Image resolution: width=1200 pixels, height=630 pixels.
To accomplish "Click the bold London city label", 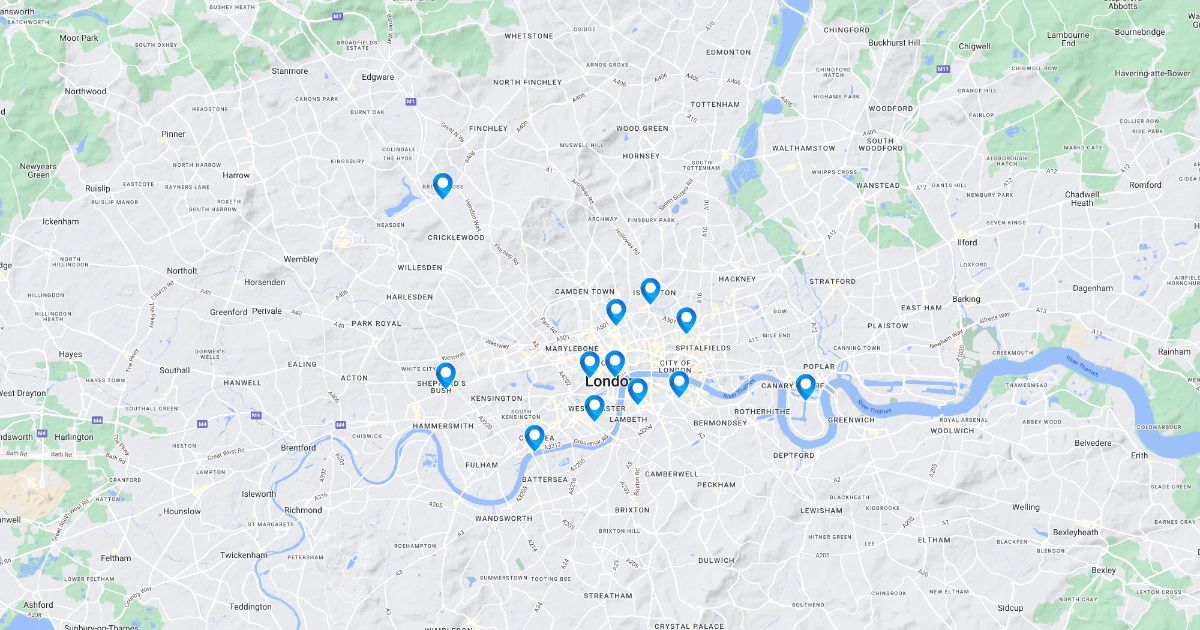I will 606,382.
